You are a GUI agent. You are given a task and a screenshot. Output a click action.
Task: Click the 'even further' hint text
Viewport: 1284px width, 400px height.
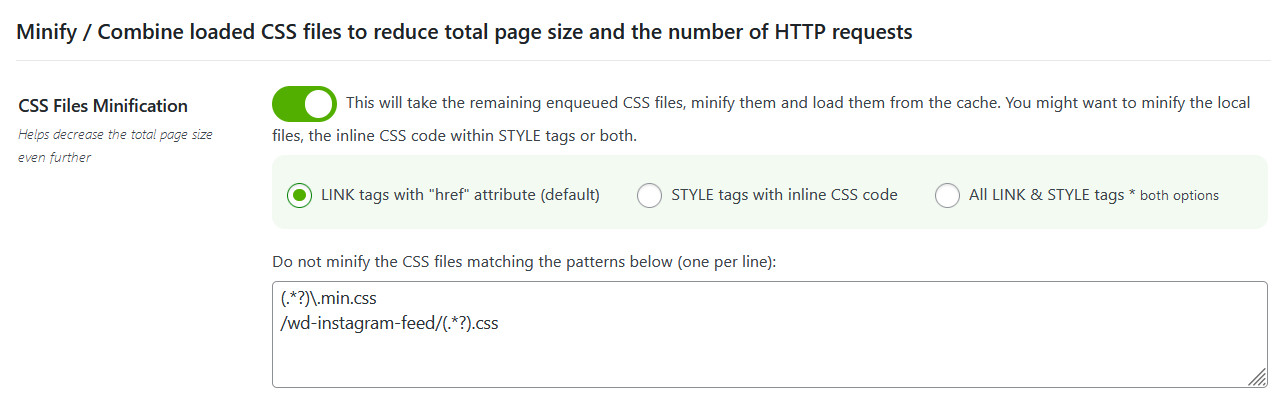54,158
